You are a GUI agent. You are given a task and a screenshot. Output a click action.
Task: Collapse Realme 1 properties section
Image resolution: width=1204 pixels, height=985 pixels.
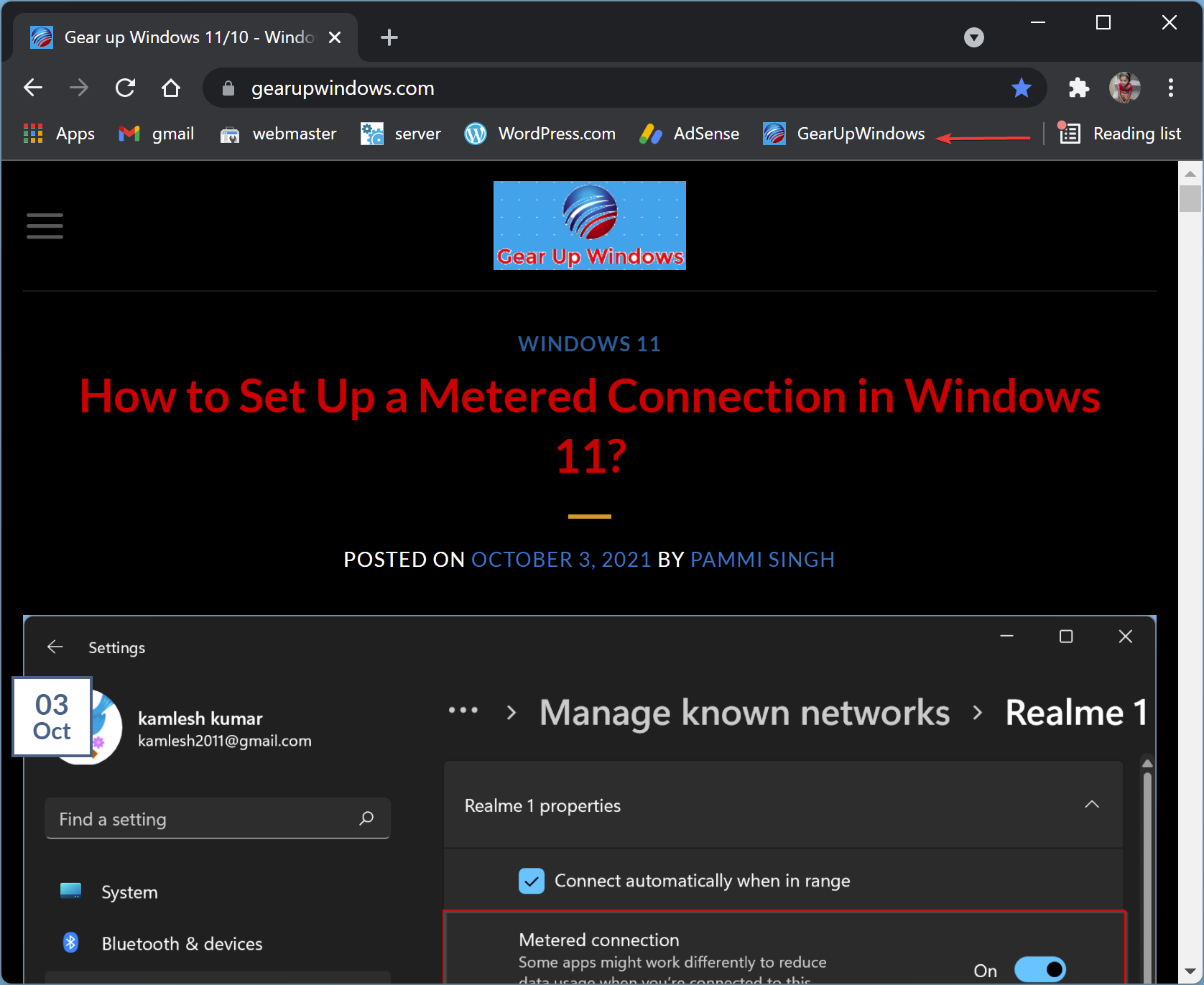[1092, 805]
